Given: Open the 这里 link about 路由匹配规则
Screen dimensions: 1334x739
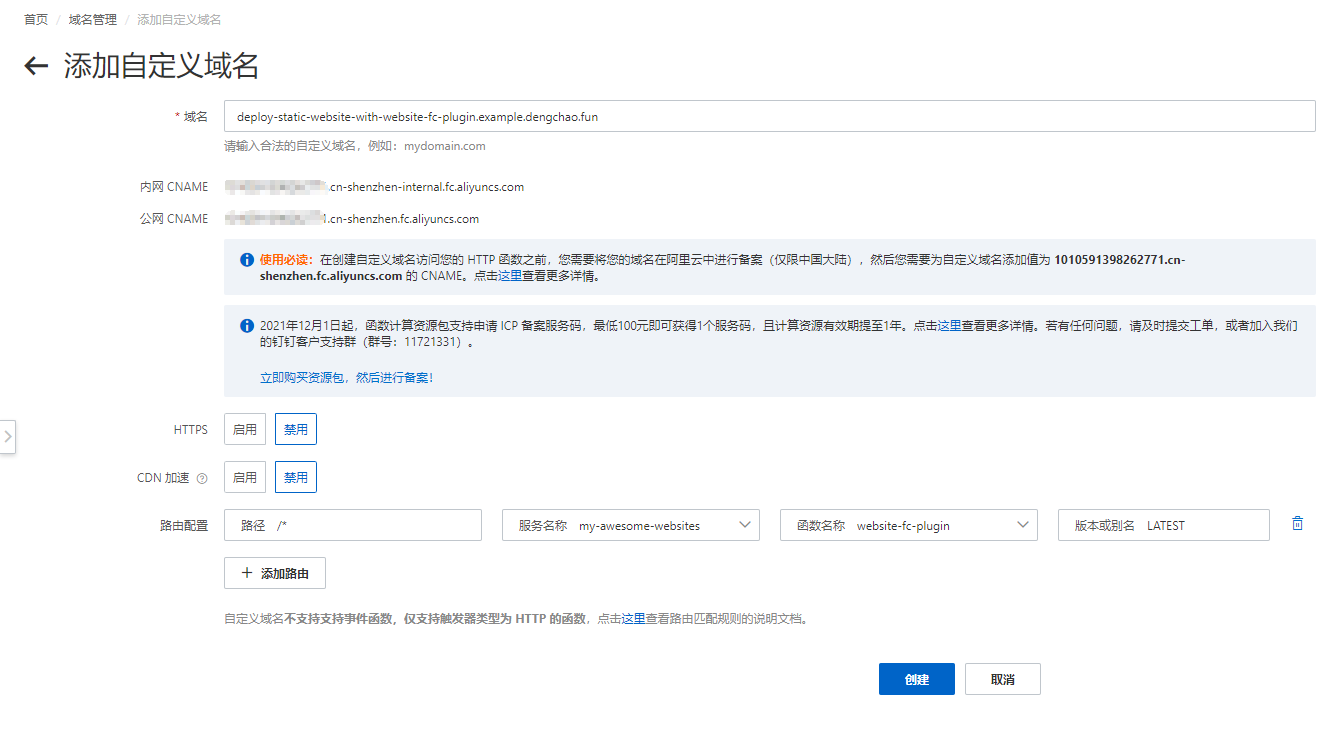Looking at the screenshot, I should click(633, 619).
